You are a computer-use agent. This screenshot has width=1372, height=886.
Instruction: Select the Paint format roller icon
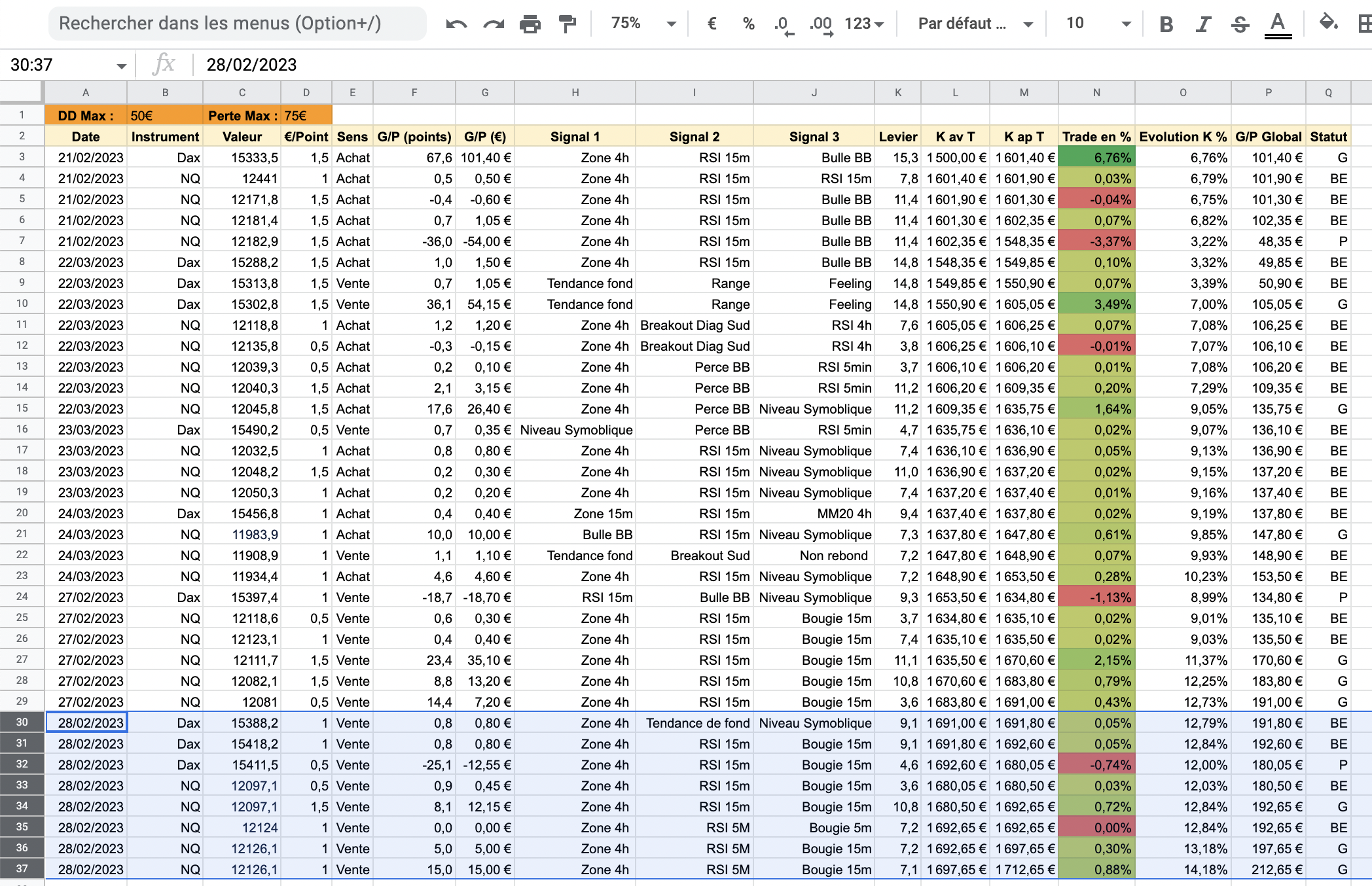(x=568, y=24)
